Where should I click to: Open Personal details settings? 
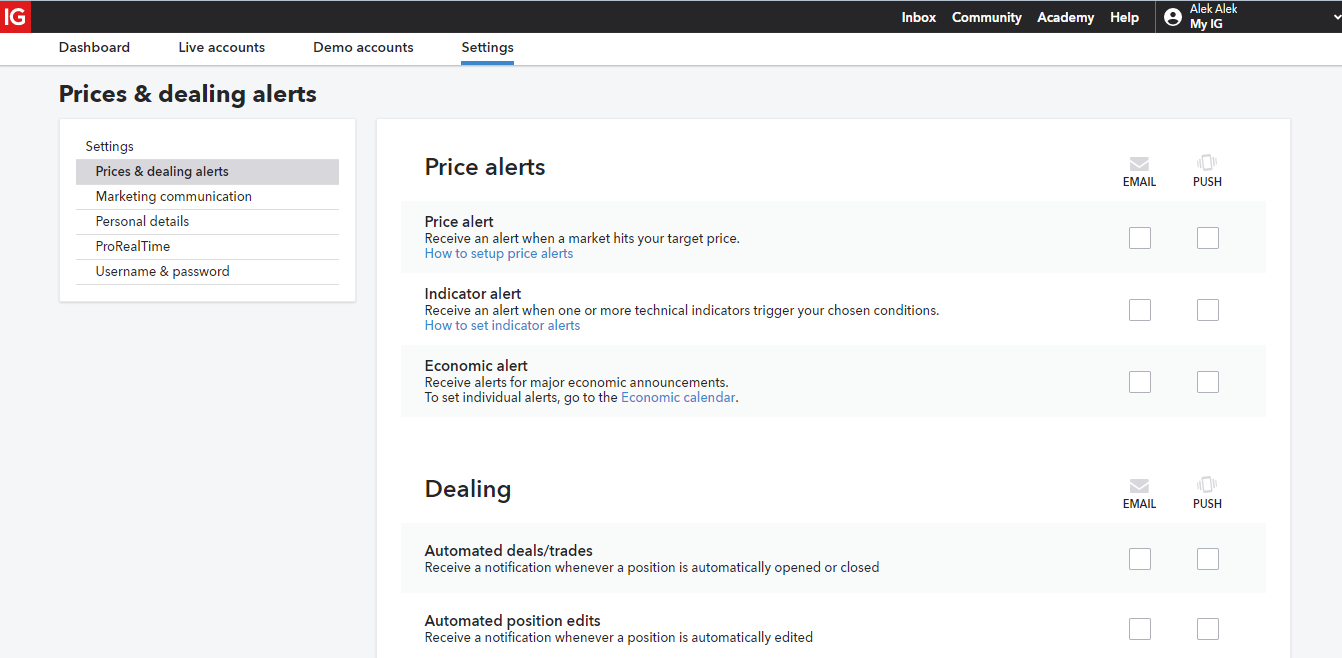pyautogui.click(x=207, y=222)
